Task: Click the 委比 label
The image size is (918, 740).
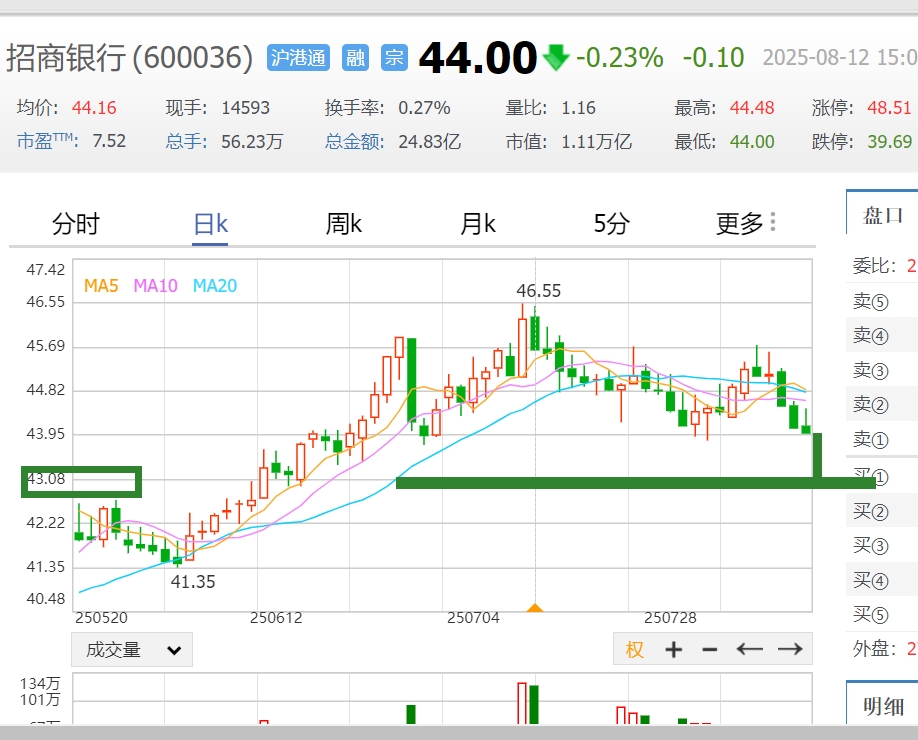Action: (x=875, y=266)
